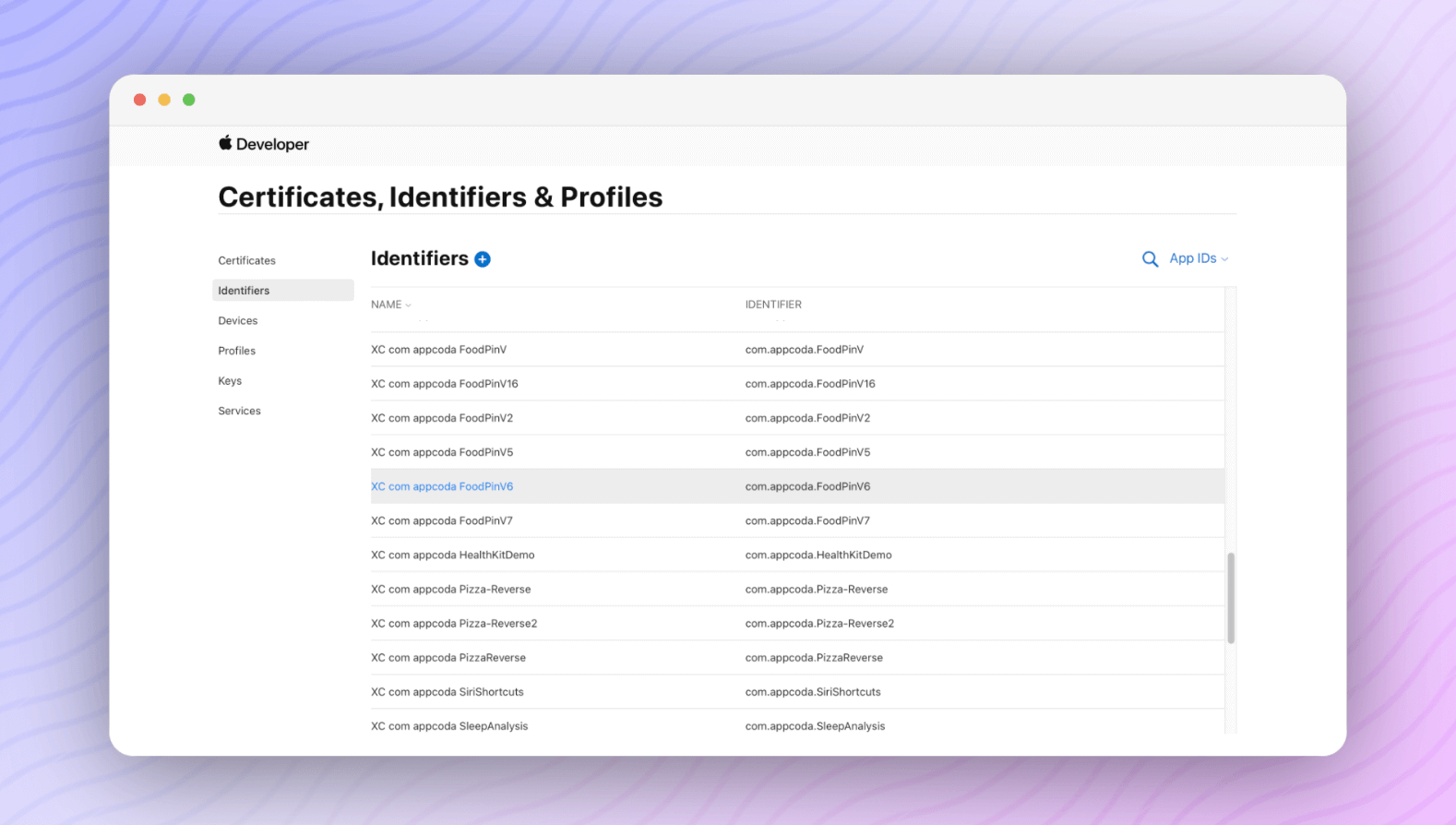Image resolution: width=1456 pixels, height=825 pixels.
Task: Go to Devices section
Action: click(x=237, y=320)
